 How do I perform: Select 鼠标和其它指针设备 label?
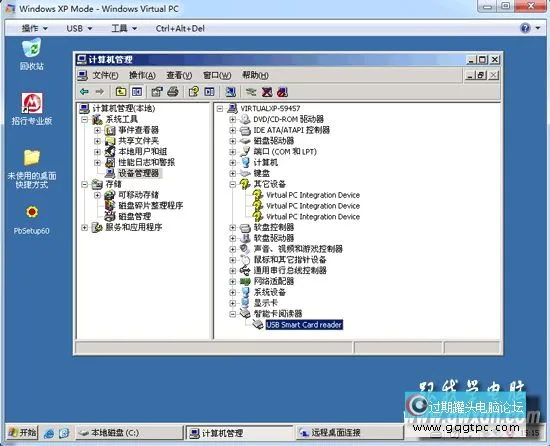(x=290, y=260)
